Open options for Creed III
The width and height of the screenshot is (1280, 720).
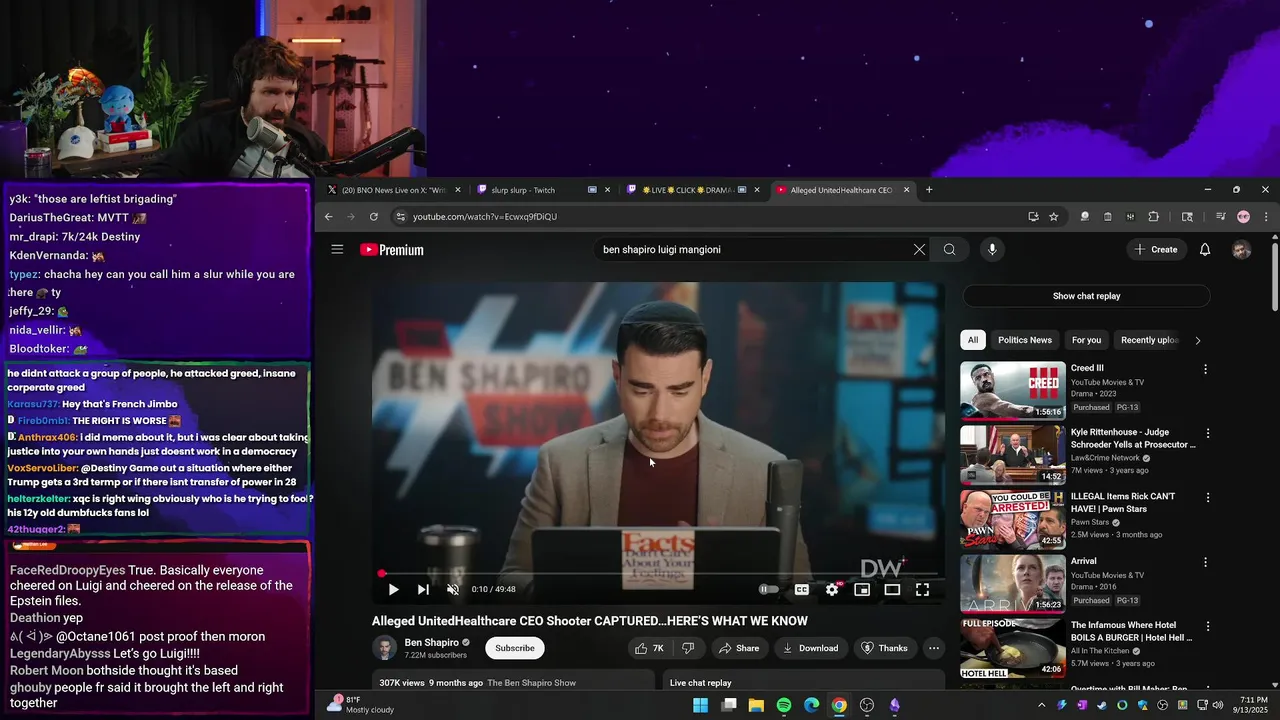[x=1205, y=369]
